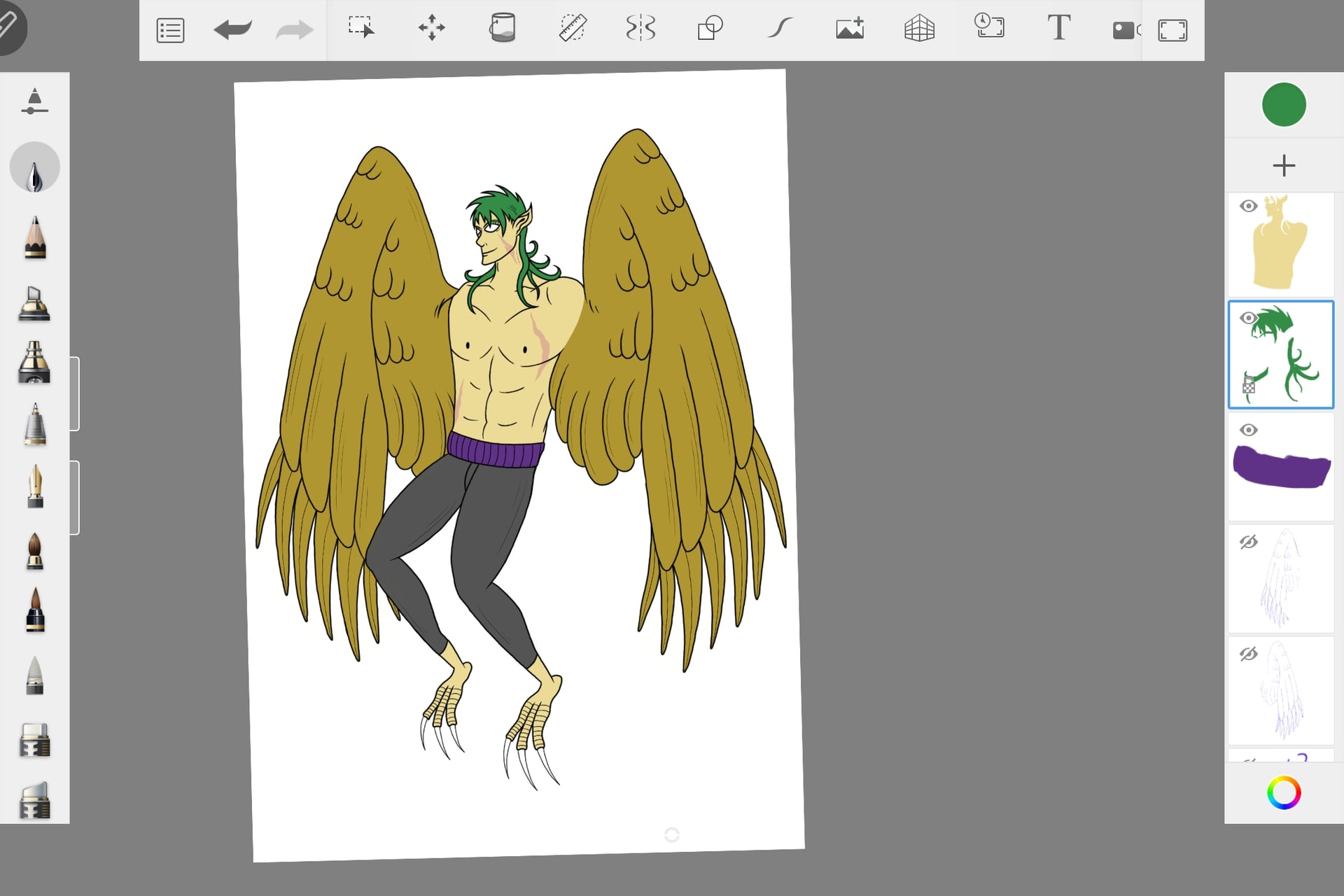The width and height of the screenshot is (1344, 896).
Task: Open the color wheel editor
Action: (x=1284, y=793)
